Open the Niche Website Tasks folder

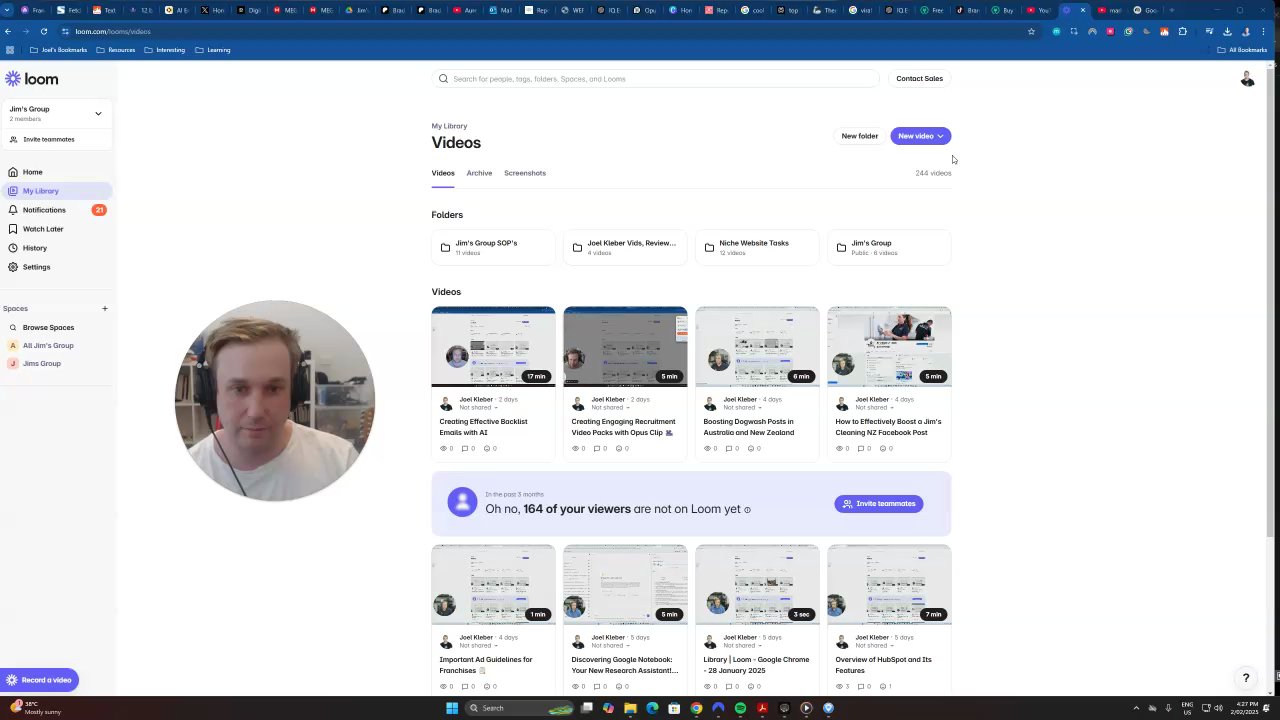(x=757, y=247)
